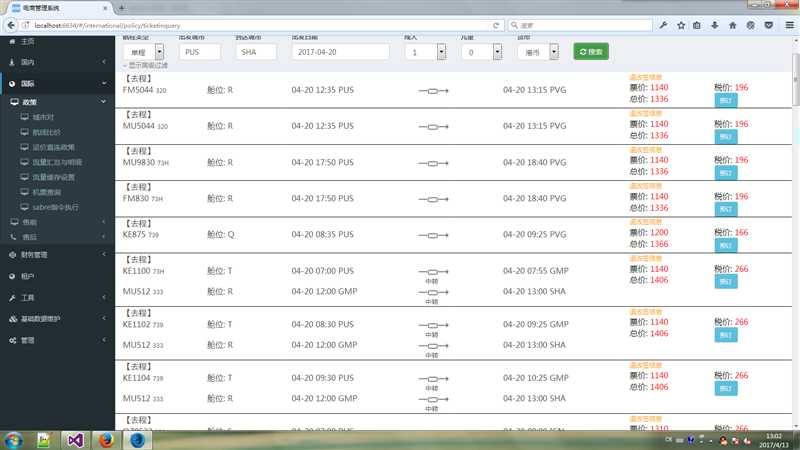This screenshot has height=450, width=800.
Task: Expand the 财务管理 menu chevron
Action: 104,255
